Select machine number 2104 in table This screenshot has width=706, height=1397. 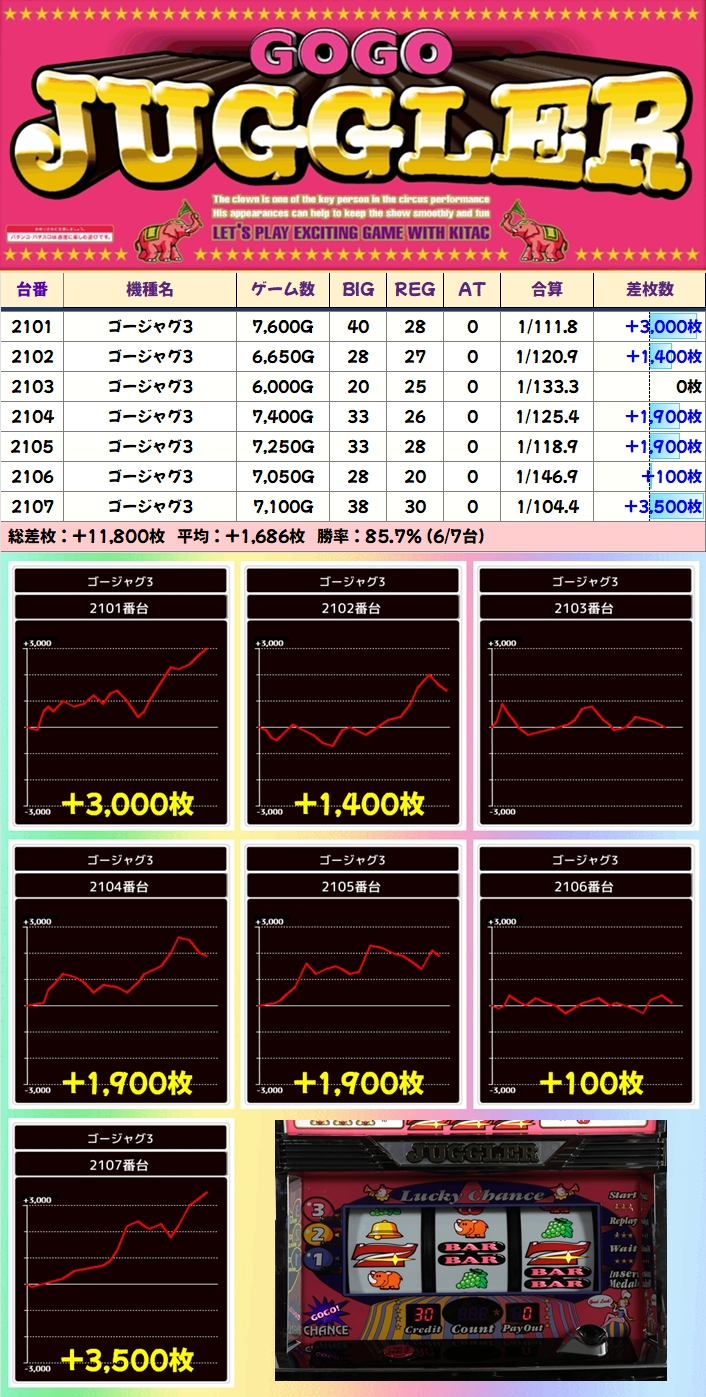[33, 417]
